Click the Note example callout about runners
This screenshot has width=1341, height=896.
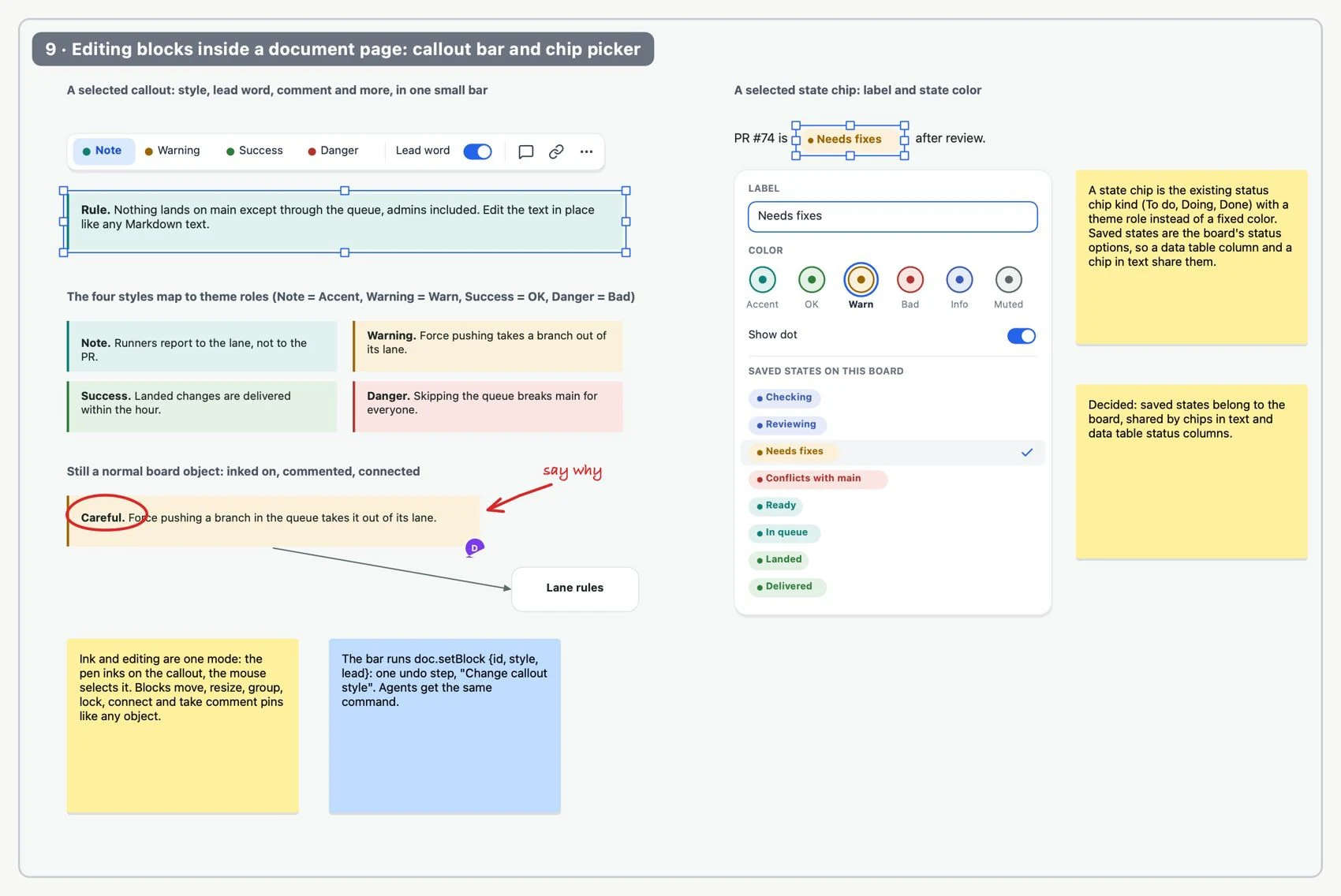(202, 345)
